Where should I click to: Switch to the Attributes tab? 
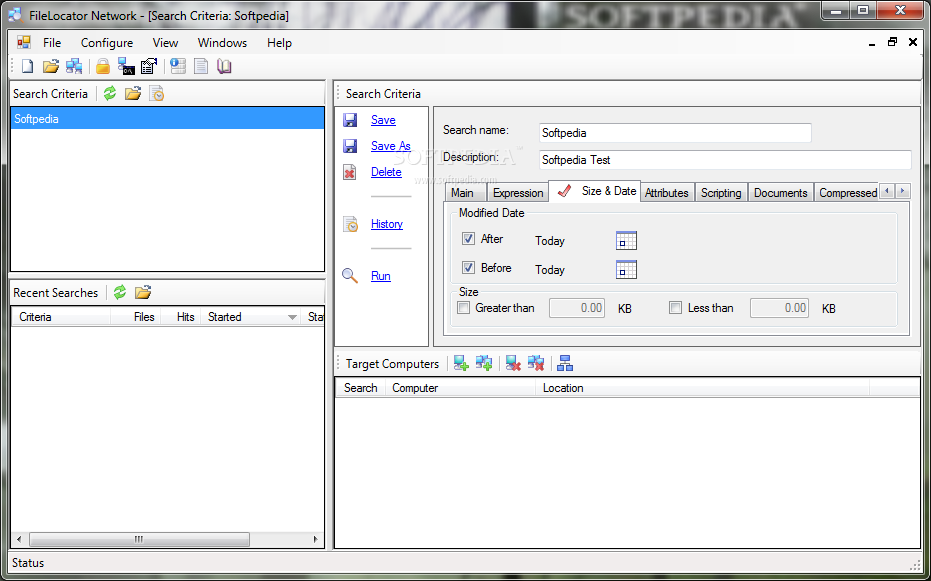click(667, 193)
